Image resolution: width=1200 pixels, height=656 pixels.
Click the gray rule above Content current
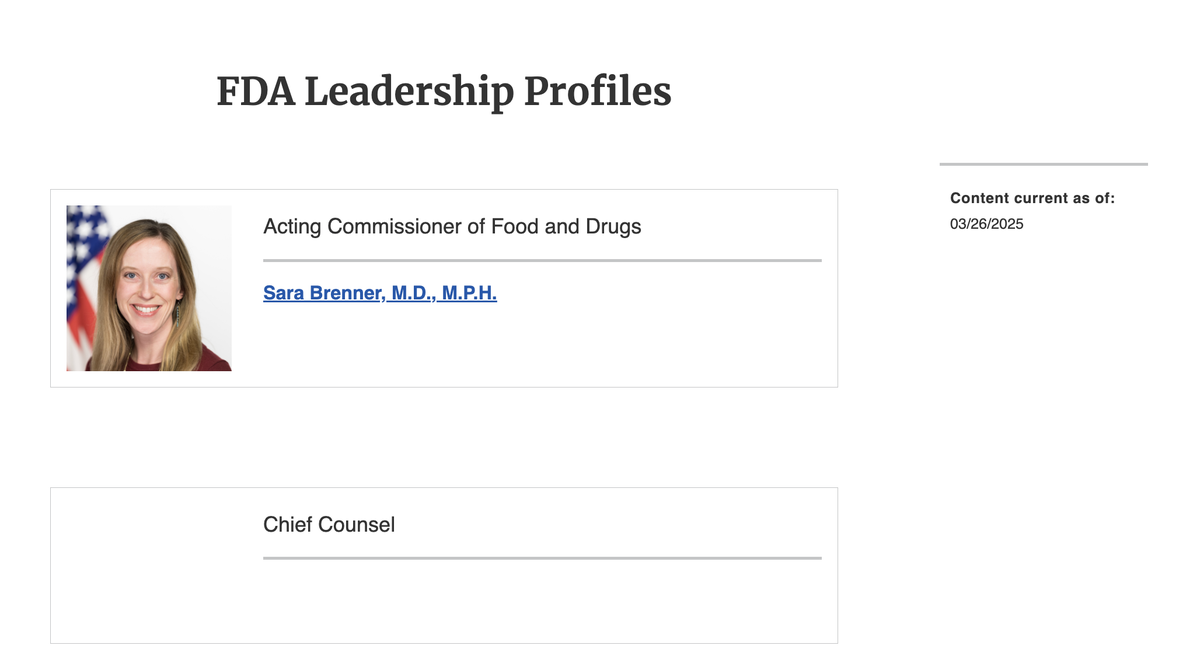[1044, 164]
